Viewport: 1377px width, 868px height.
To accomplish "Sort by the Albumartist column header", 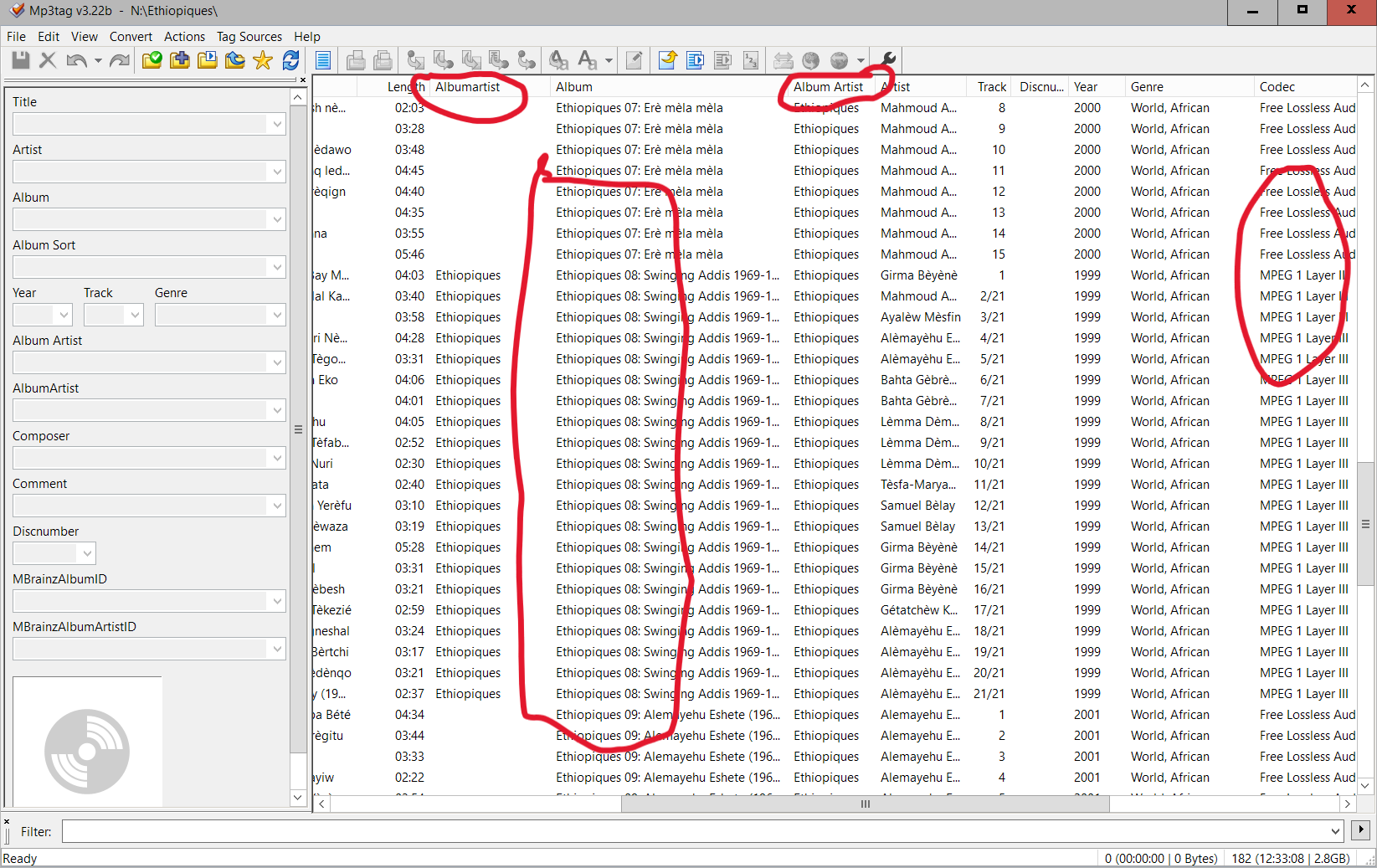I will click(491, 87).
